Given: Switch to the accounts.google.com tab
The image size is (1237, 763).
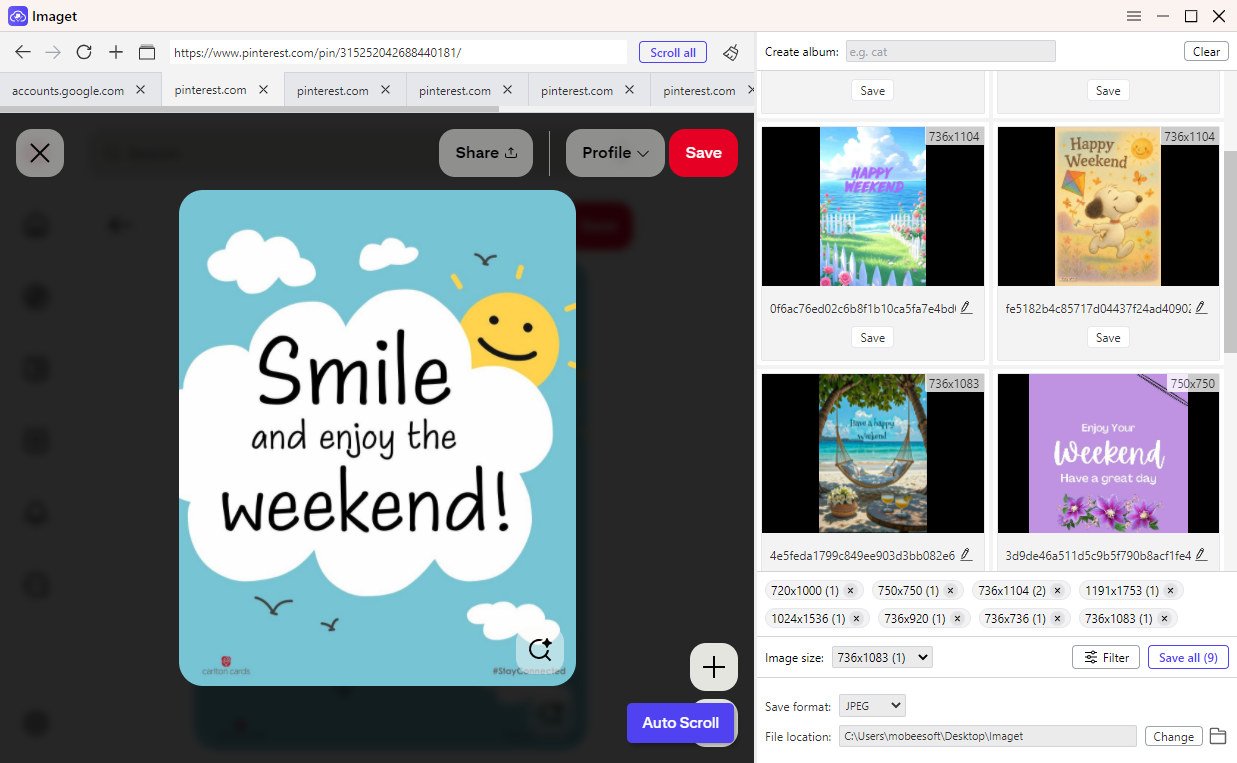Looking at the screenshot, I should [x=68, y=90].
